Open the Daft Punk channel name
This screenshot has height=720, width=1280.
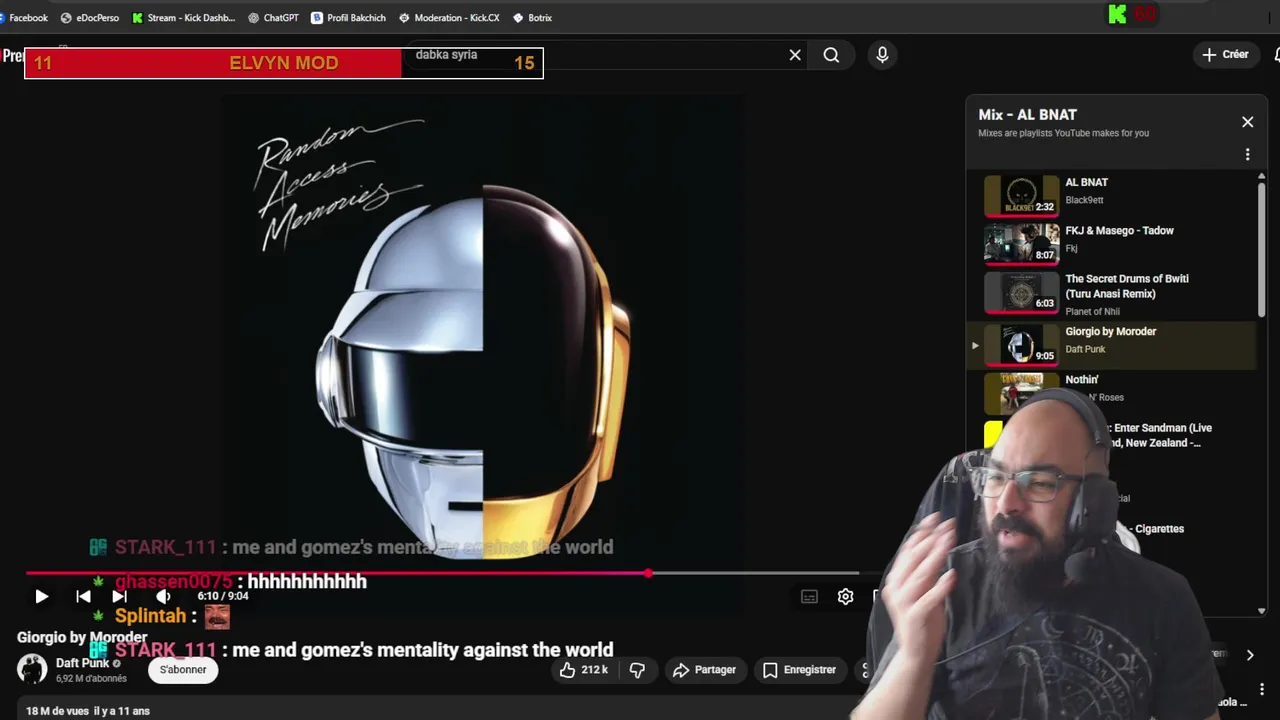pyautogui.click(x=82, y=663)
